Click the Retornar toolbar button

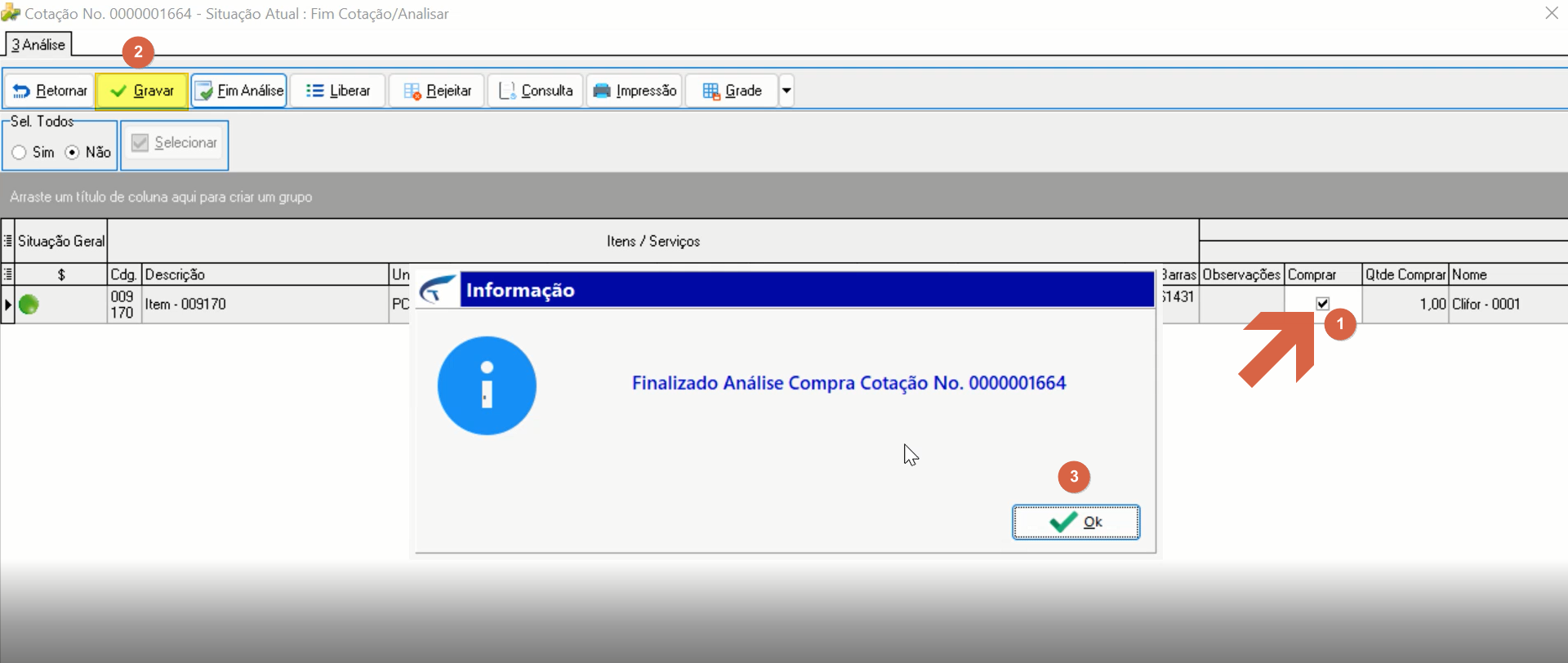click(49, 91)
